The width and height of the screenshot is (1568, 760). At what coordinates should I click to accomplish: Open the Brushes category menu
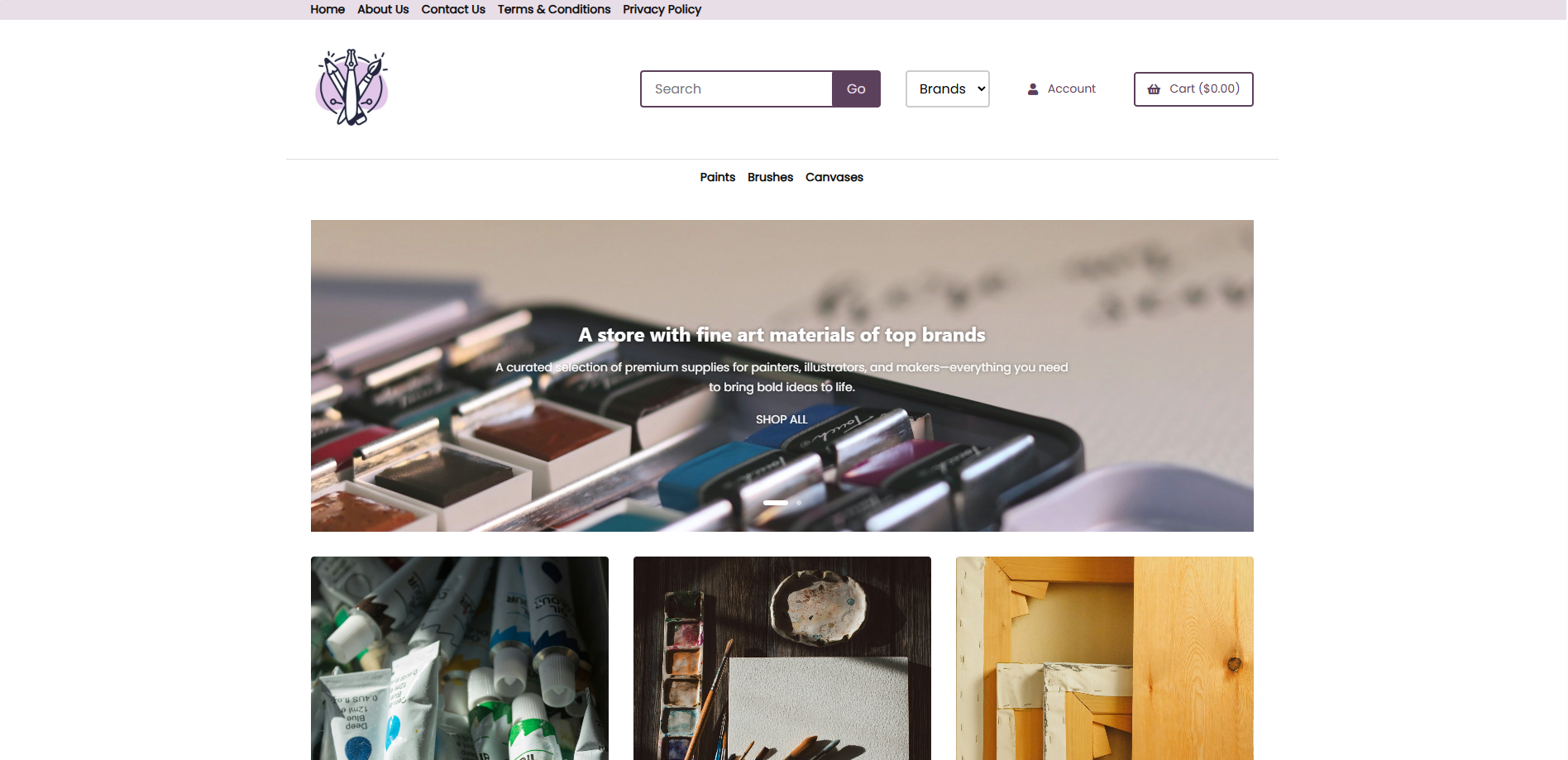770,177
